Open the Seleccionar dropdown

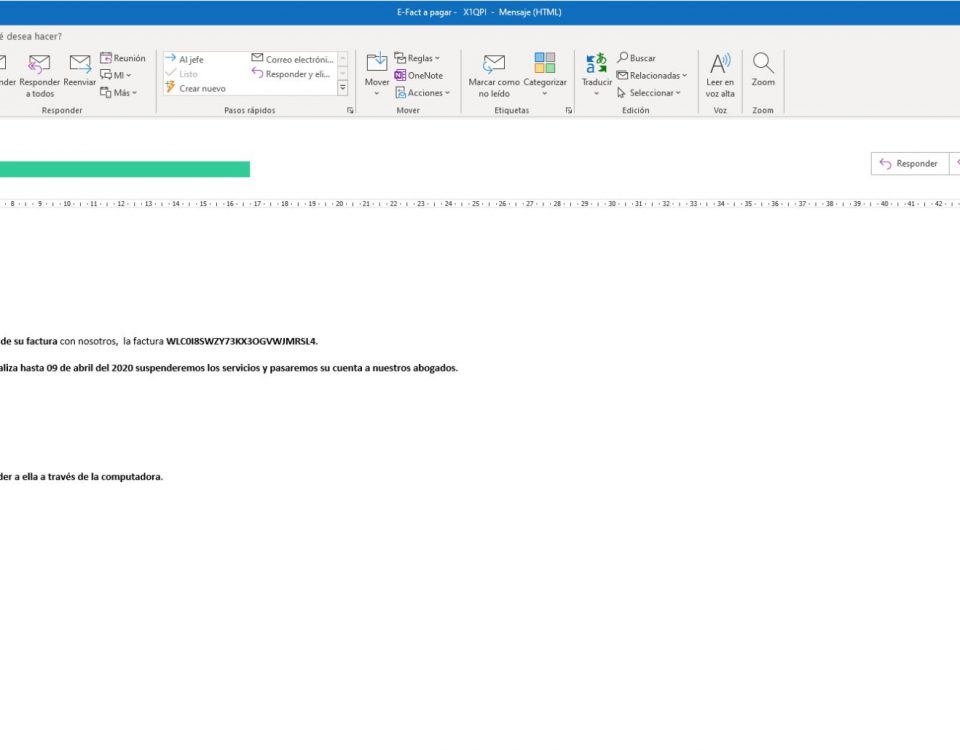(648, 93)
